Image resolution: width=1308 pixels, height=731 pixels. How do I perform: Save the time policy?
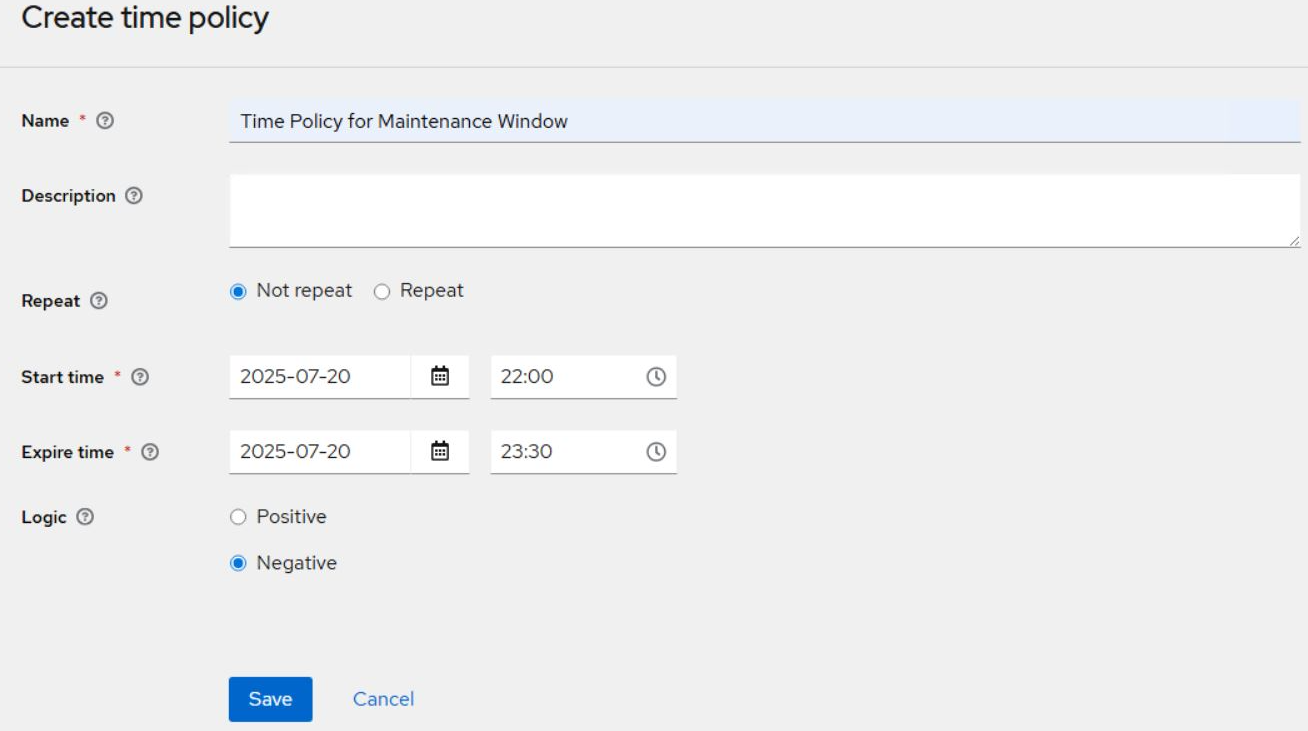click(270, 699)
